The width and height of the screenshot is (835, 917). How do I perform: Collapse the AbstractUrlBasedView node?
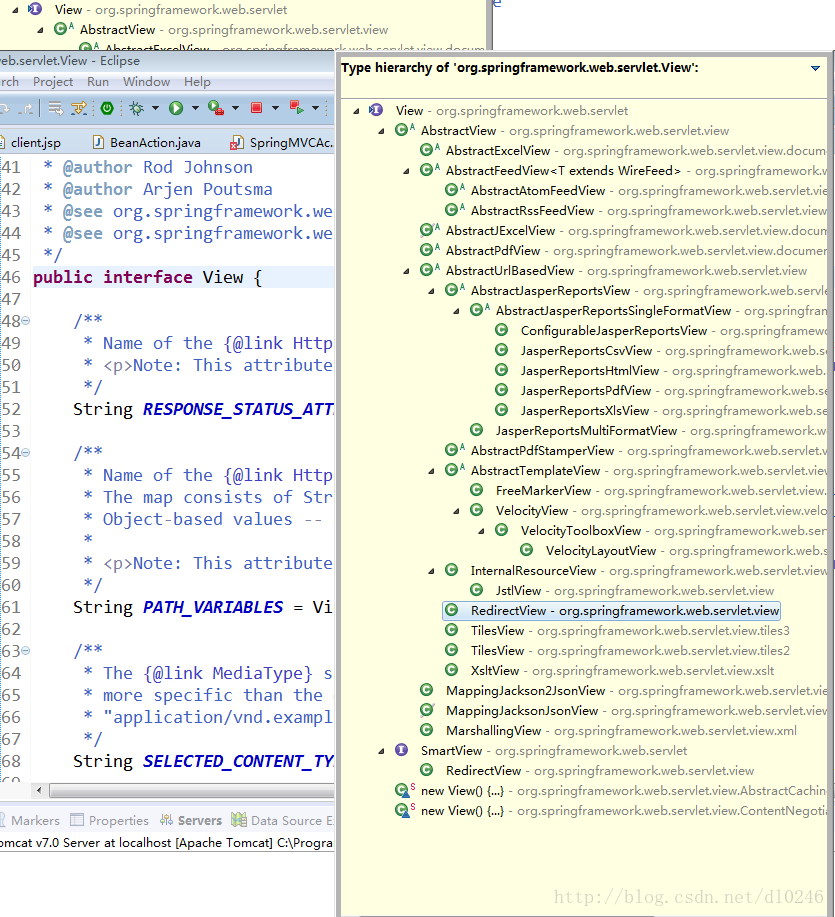click(406, 271)
